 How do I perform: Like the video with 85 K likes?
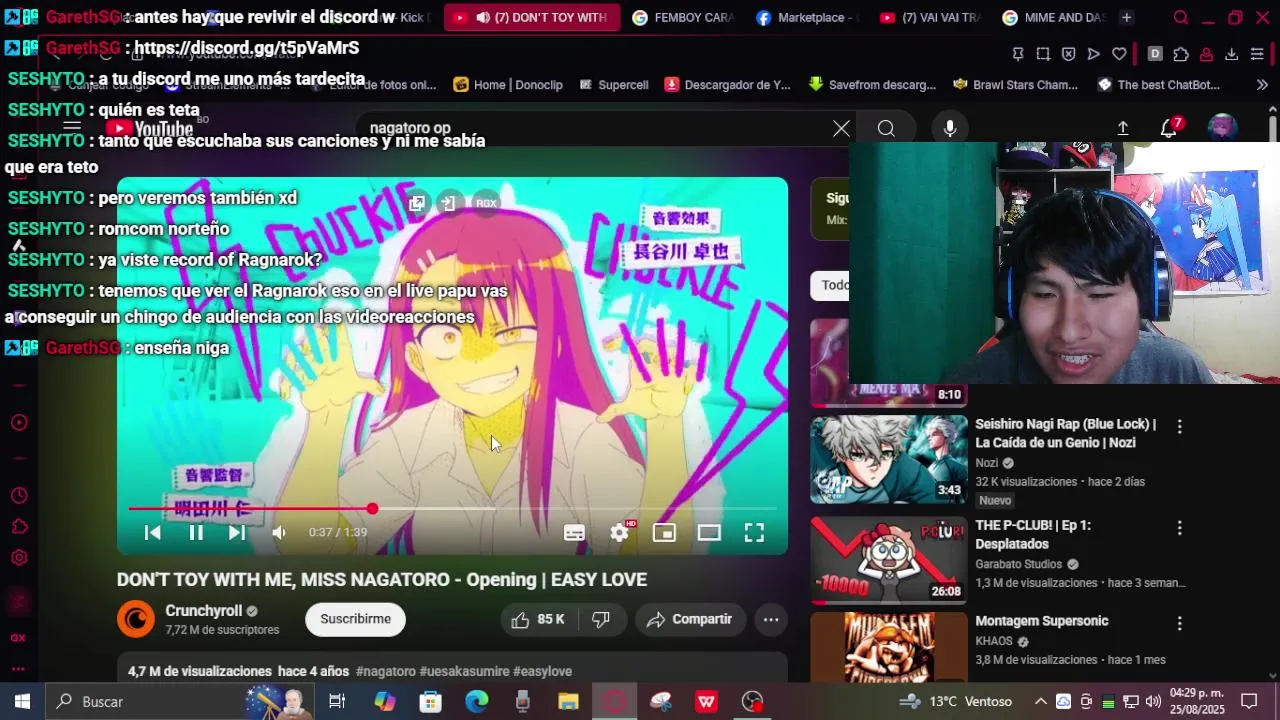click(x=538, y=620)
